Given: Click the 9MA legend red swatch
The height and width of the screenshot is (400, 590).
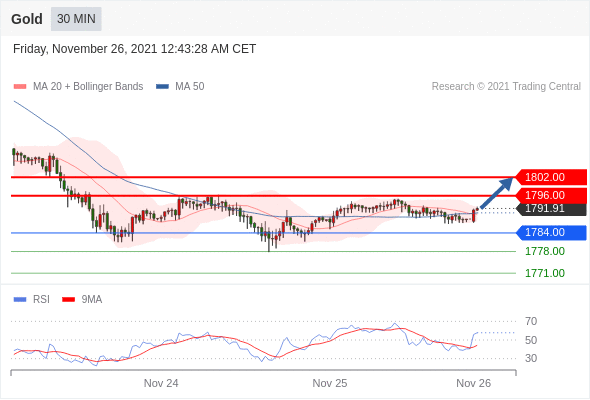Looking at the screenshot, I should point(68,300).
